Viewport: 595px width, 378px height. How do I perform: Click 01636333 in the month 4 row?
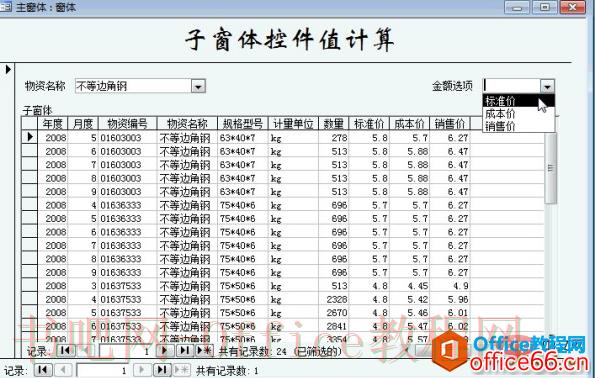click(x=128, y=205)
